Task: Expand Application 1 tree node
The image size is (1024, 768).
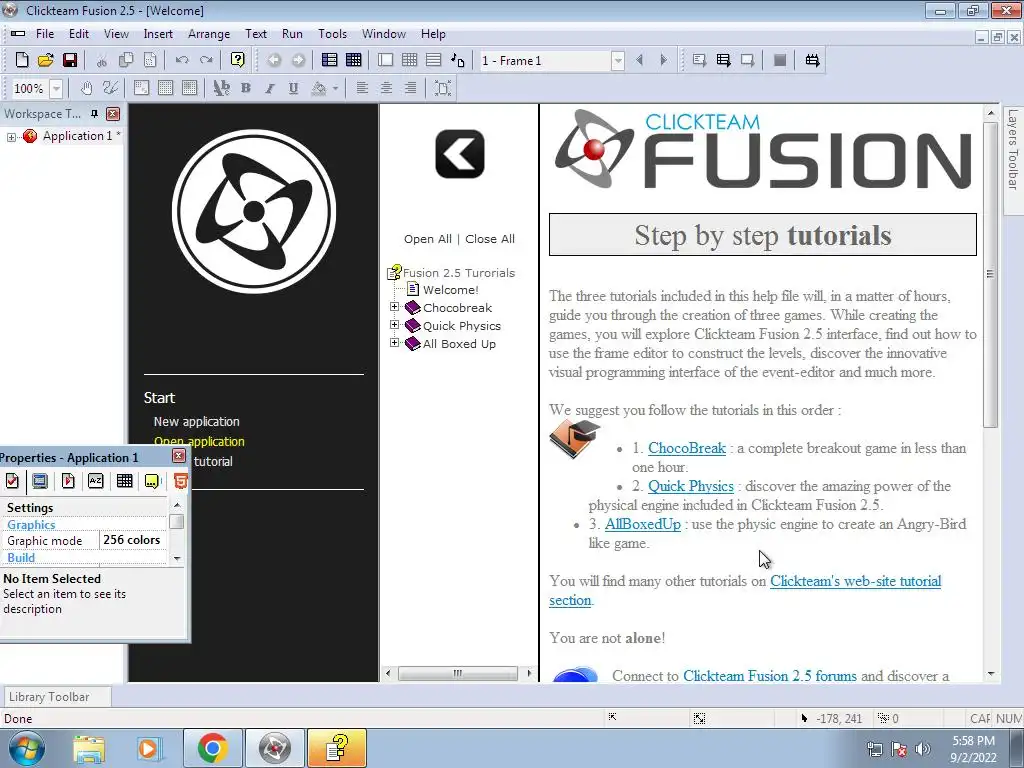Action: pyautogui.click(x=11, y=136)
